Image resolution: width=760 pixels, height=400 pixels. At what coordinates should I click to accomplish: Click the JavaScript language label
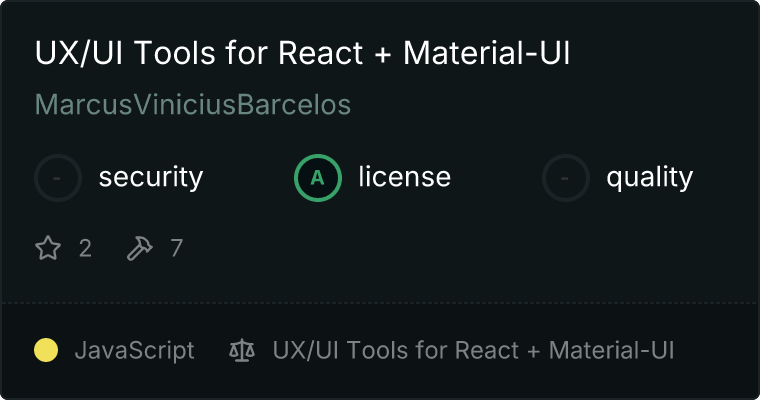pos(134,351)
